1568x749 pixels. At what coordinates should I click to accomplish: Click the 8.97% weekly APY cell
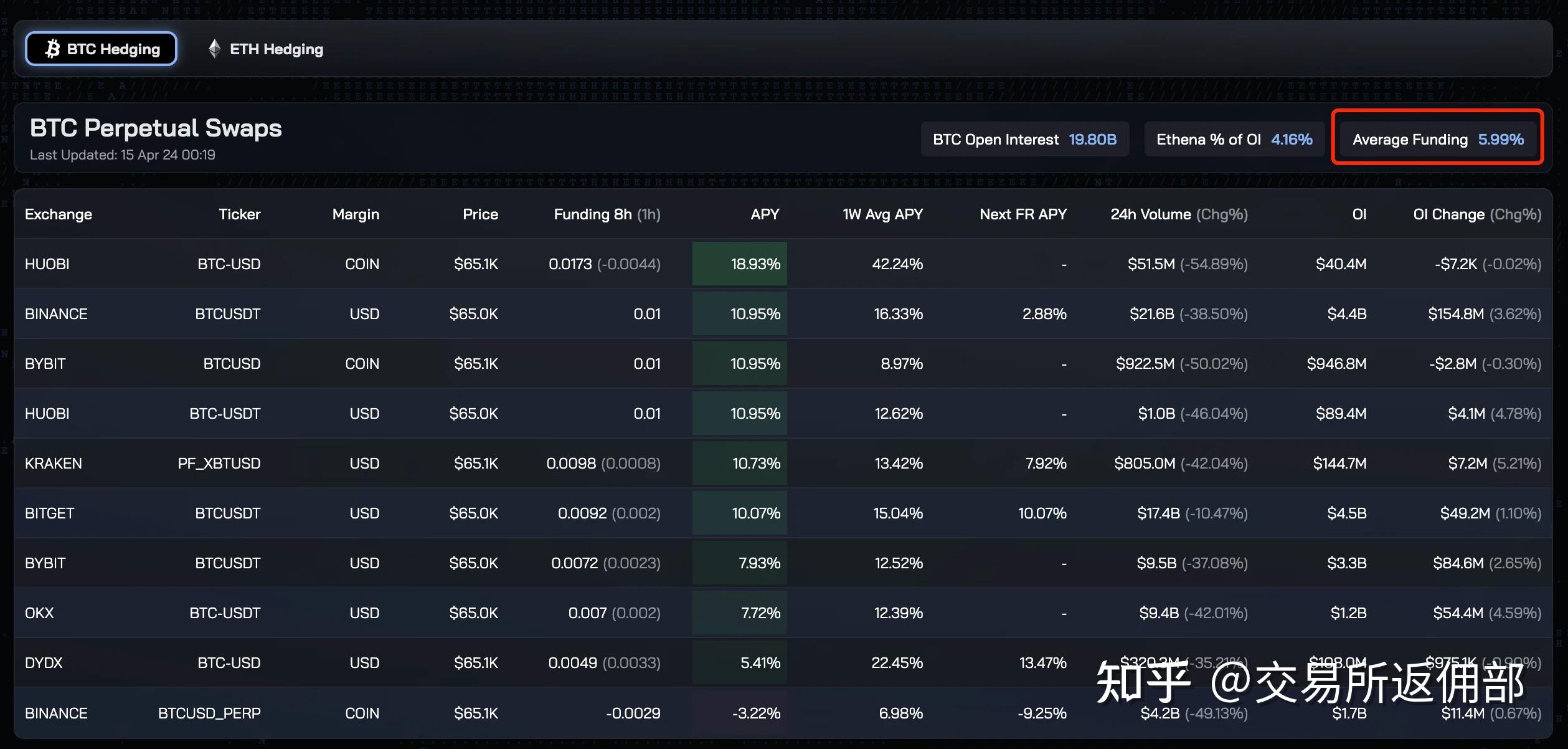coord(902,364)
